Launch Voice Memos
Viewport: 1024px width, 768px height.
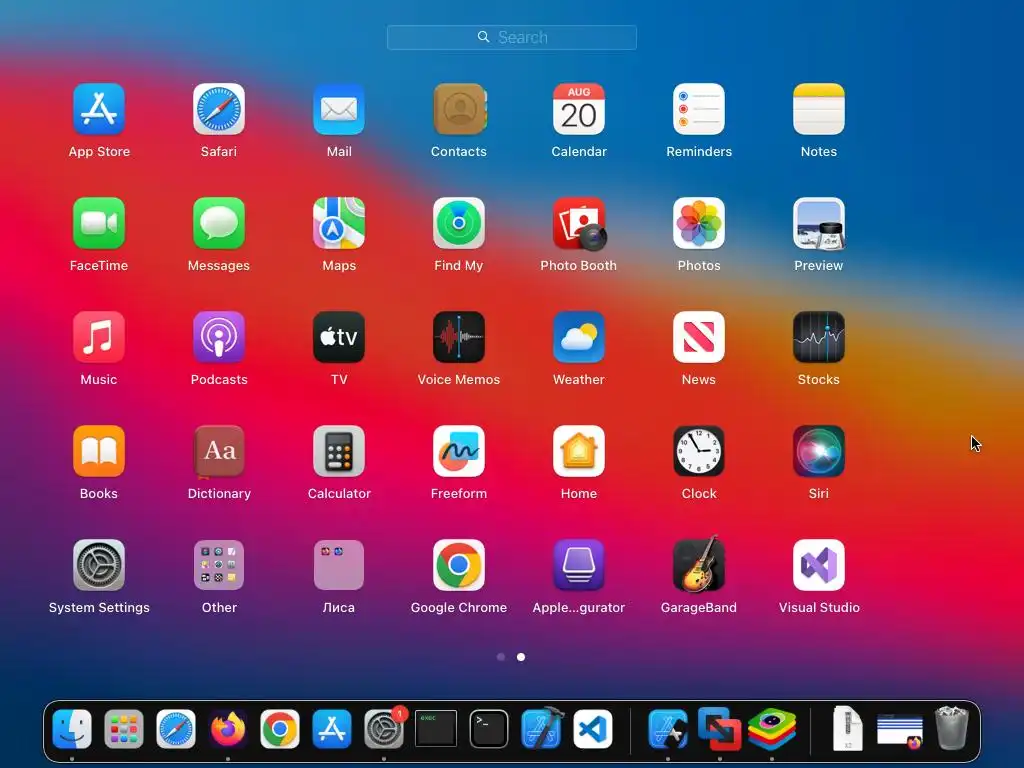(x=459, y=337)
